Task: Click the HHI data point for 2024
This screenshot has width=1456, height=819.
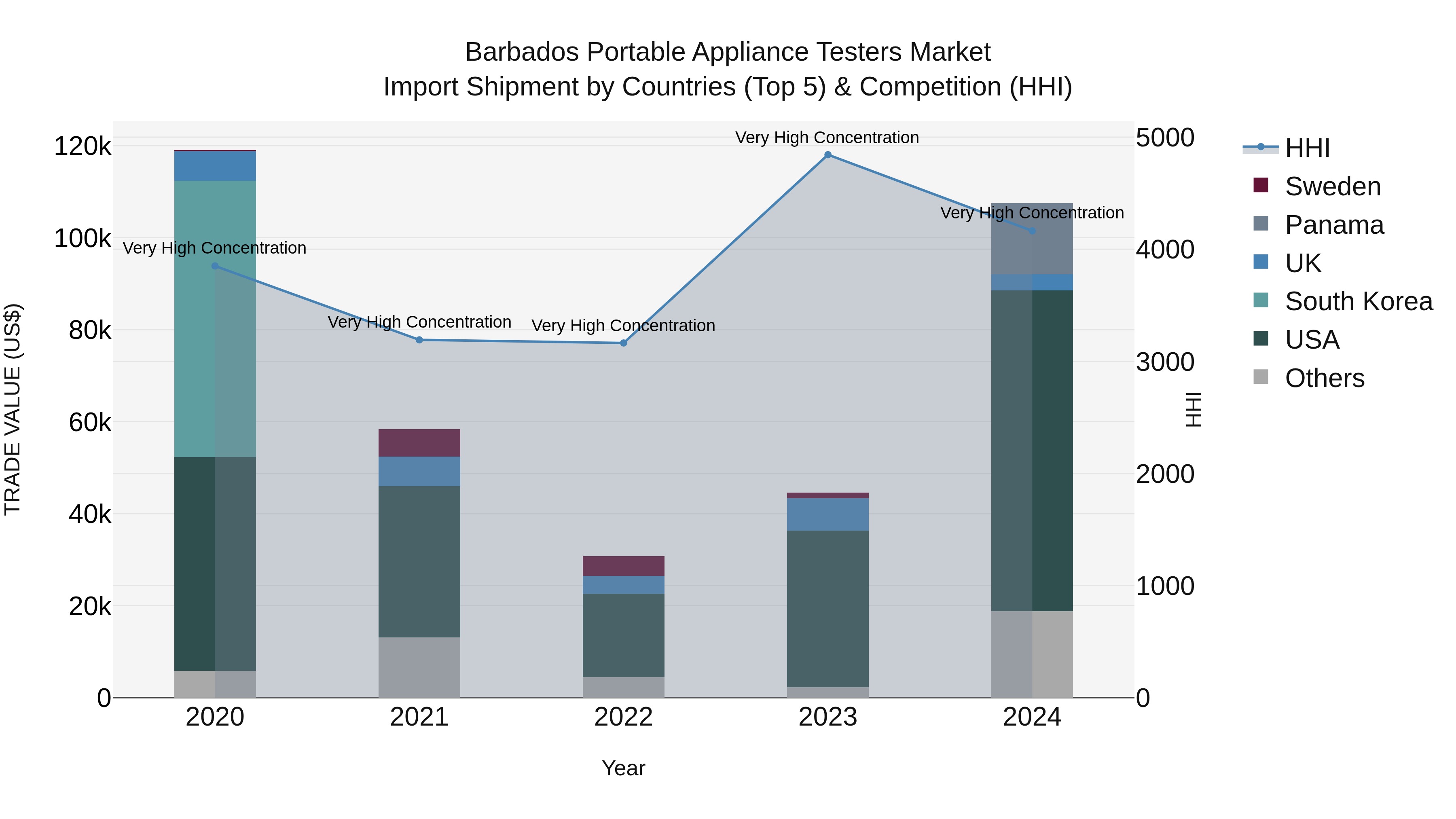Action: click(x=1032, y=231)
